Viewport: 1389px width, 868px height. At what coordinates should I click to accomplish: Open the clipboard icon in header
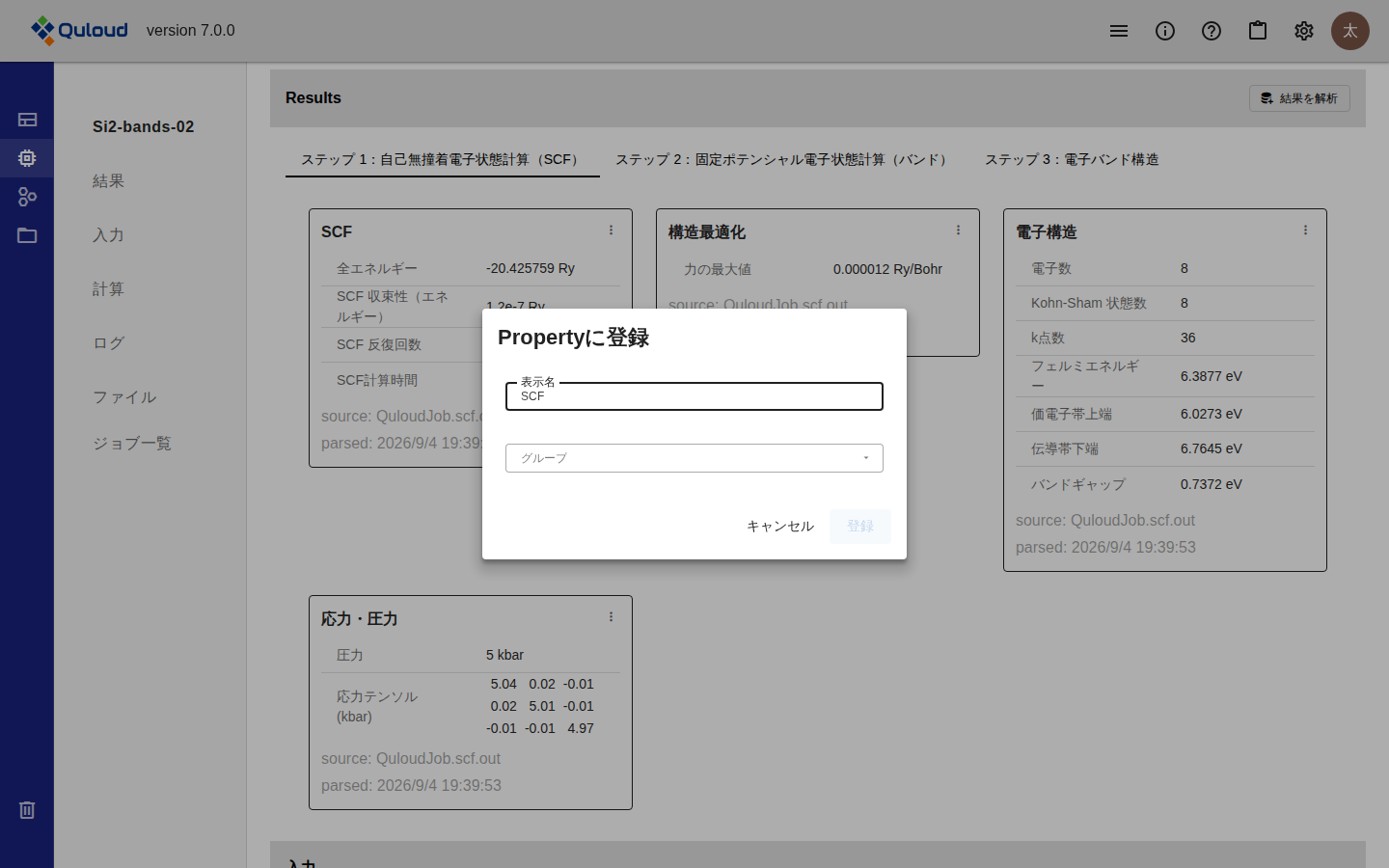point(1258,31)
